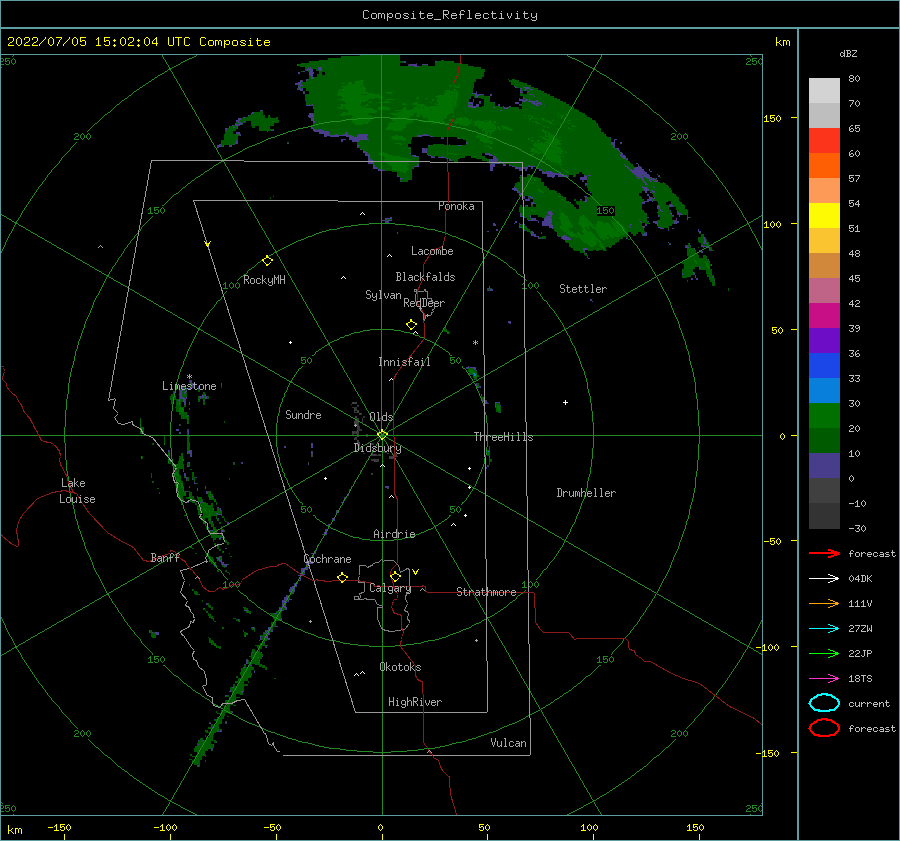The image size is (900, 841).
Task: Click the yellow diamond marker inside Calgary
Action: 395,576
